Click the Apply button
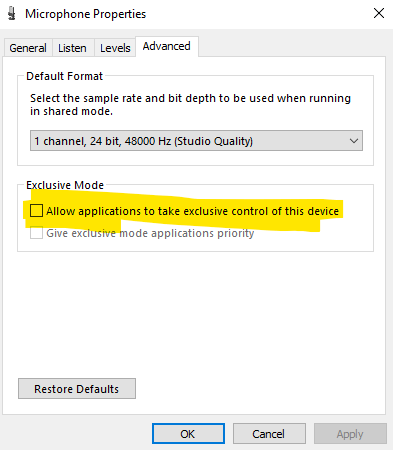 tap(350, 434)
